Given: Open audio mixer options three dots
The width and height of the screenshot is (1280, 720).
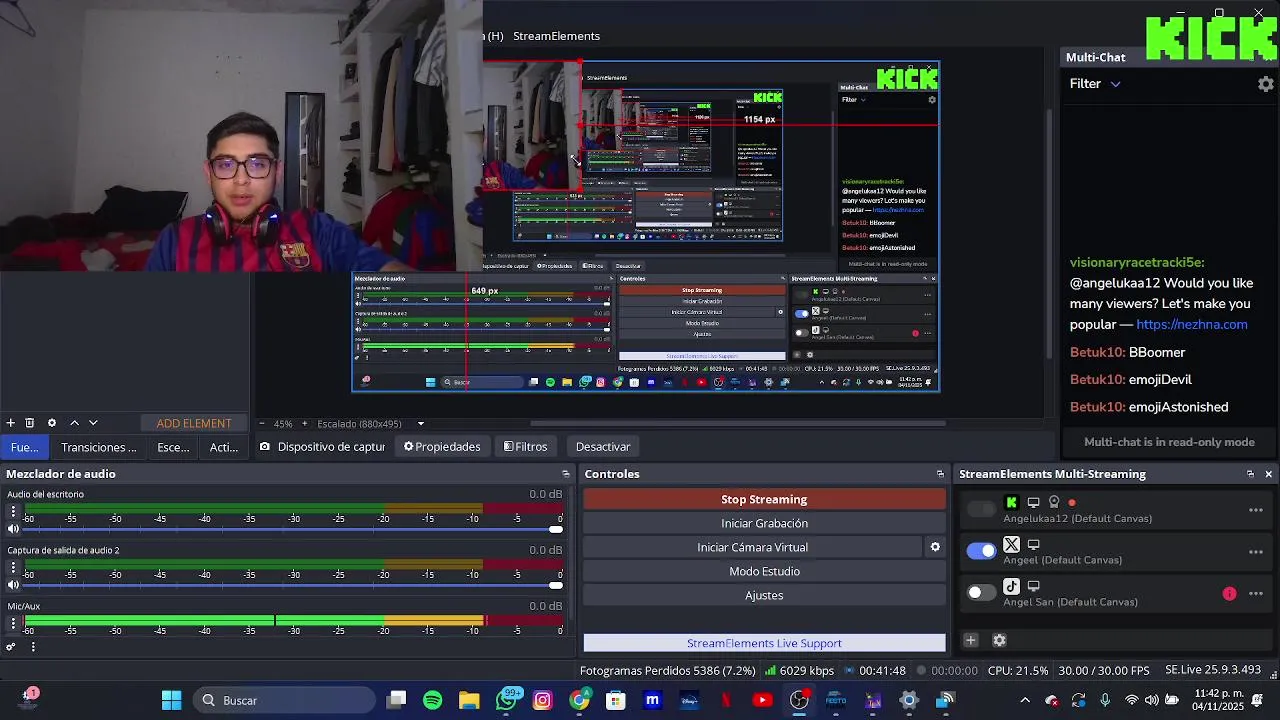Looking at the screenshot, I should (33, 647).
